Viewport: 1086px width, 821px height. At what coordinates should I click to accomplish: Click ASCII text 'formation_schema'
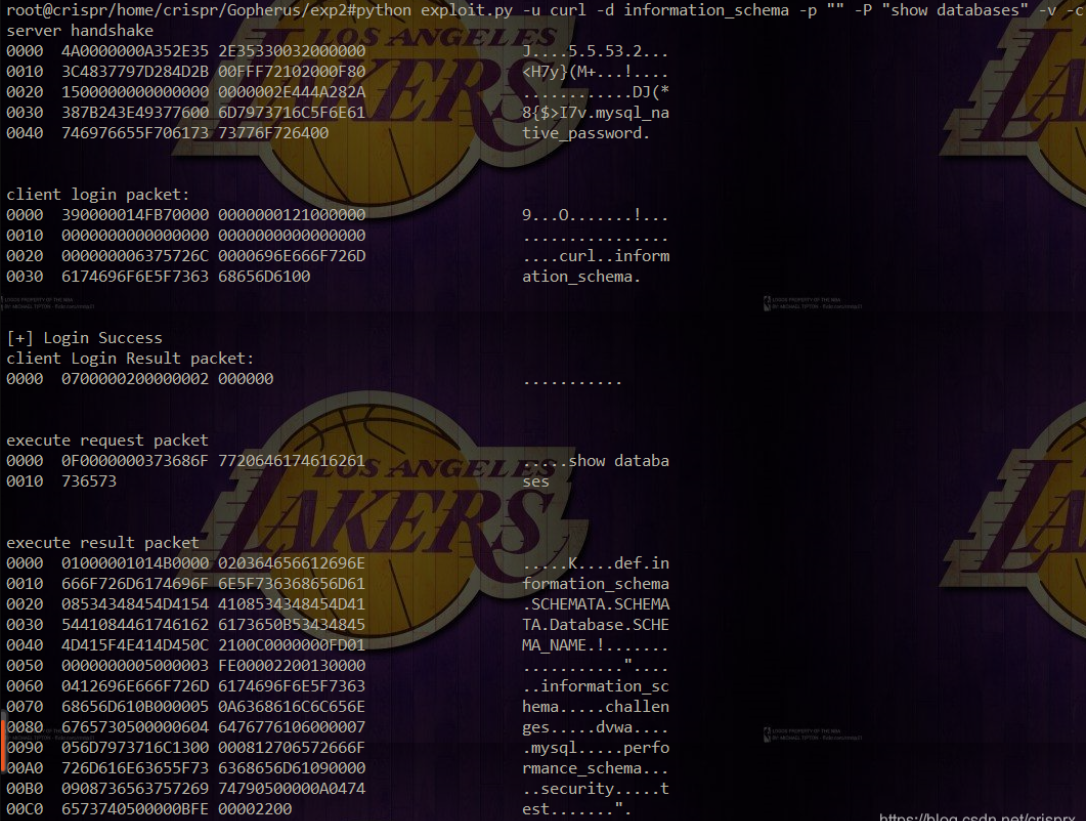pos(596,584)
